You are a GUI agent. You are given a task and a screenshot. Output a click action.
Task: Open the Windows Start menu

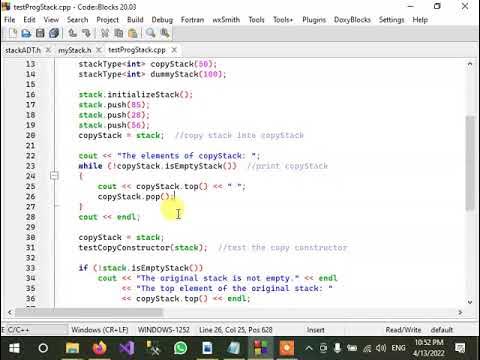(14, 348)
